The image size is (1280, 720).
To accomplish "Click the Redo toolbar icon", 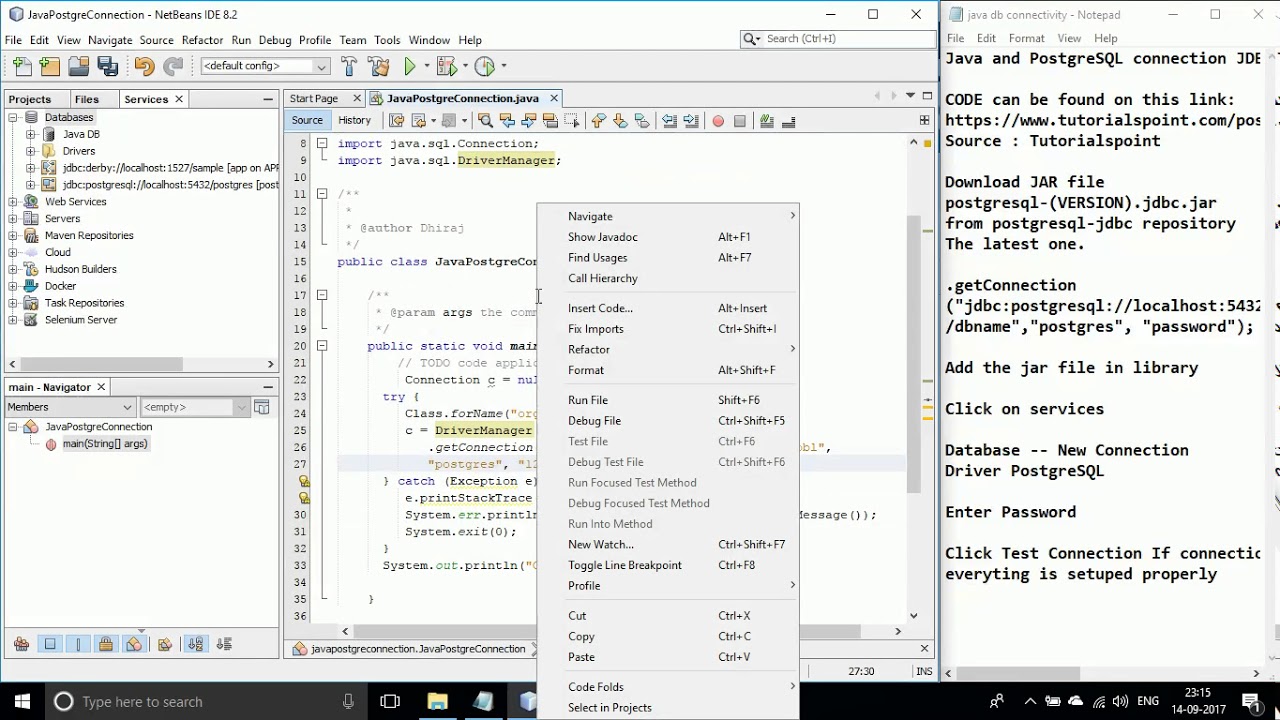I will [x=173, y=66].
